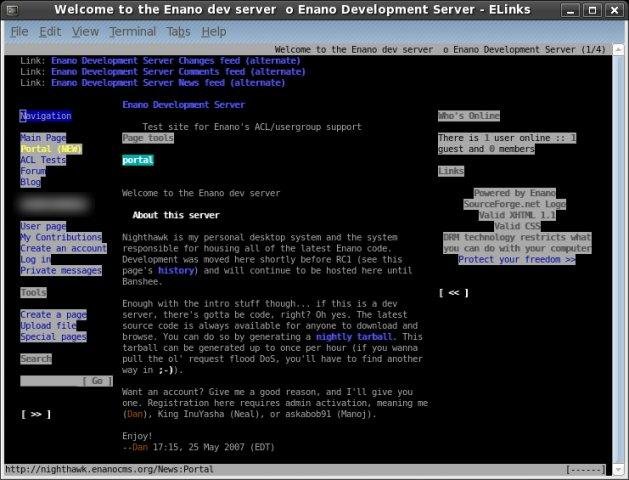
Task: Click the Log in link
Action: click(35, 259)
